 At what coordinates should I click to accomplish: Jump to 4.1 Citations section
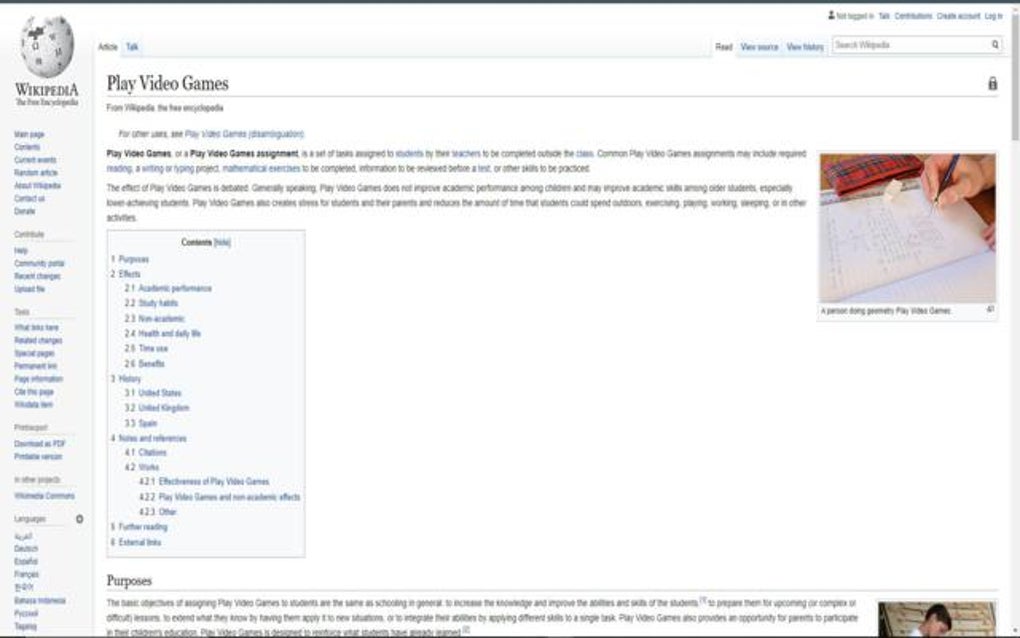pyautogui.click(x=146, y=453)
